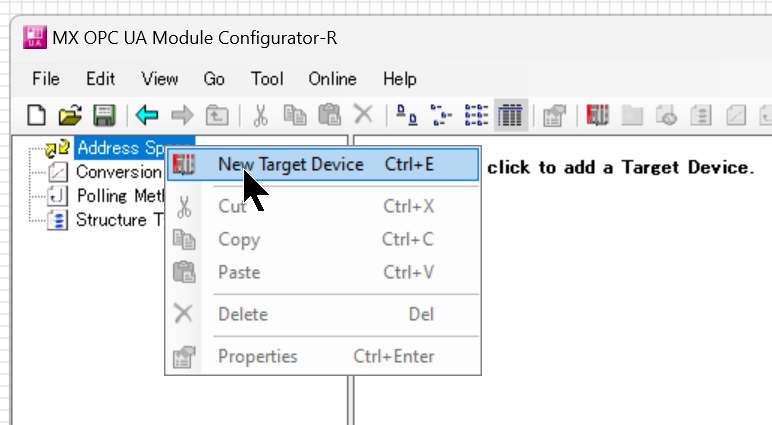Click the grayed structure list toolbar icon
The height and width of the screenshot is (425, 772).
pyautogui.click(x=701, y=116)
